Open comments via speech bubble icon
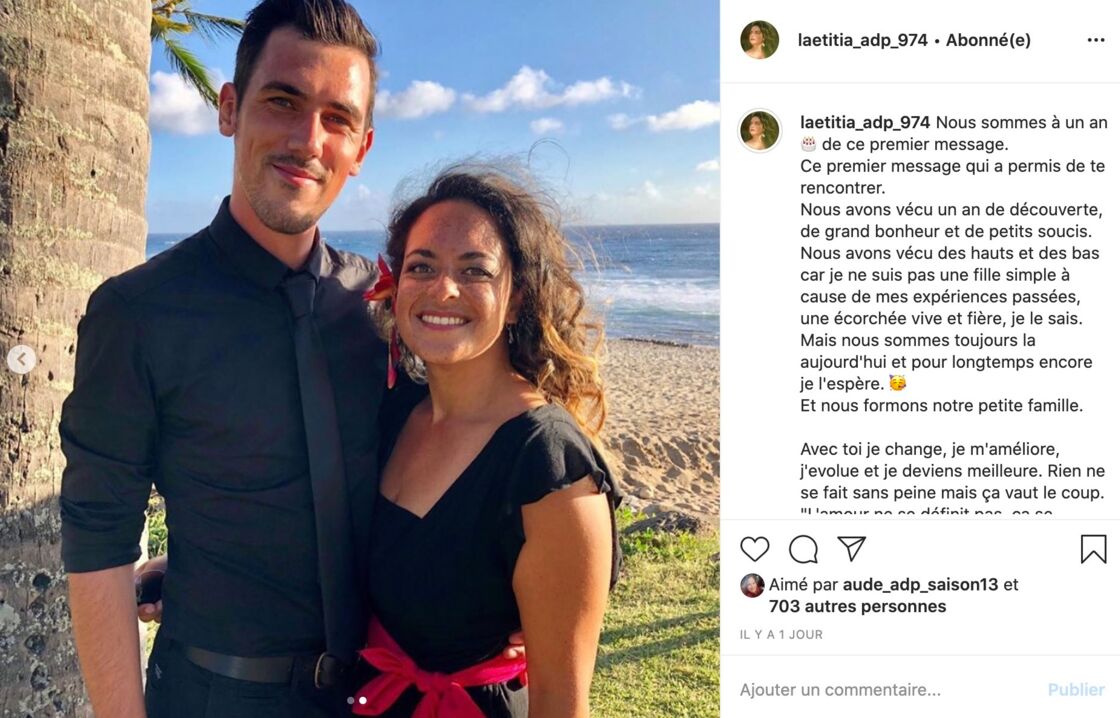Screen dimensions: 1120x718 [803, 549]
